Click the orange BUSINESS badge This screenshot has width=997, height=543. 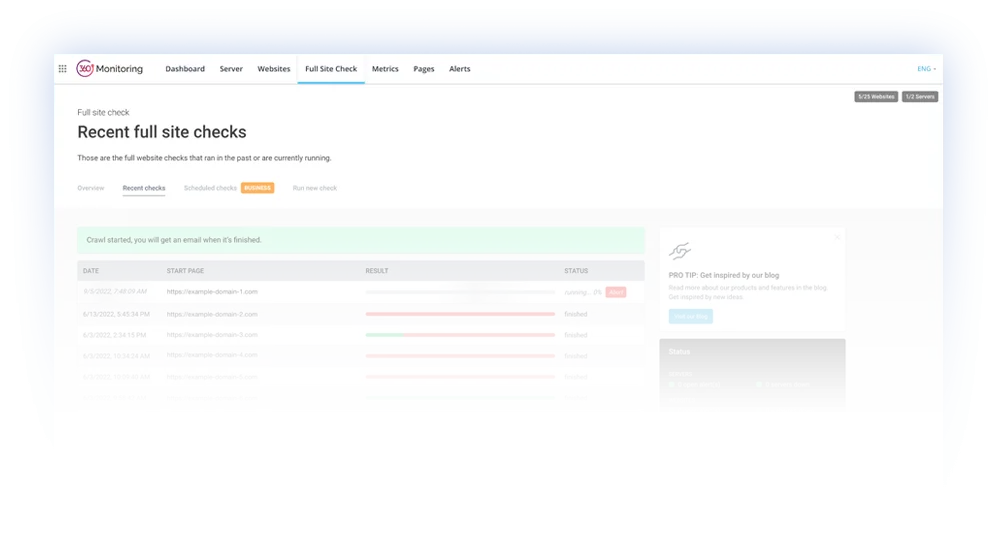click(x=258, y=188)
